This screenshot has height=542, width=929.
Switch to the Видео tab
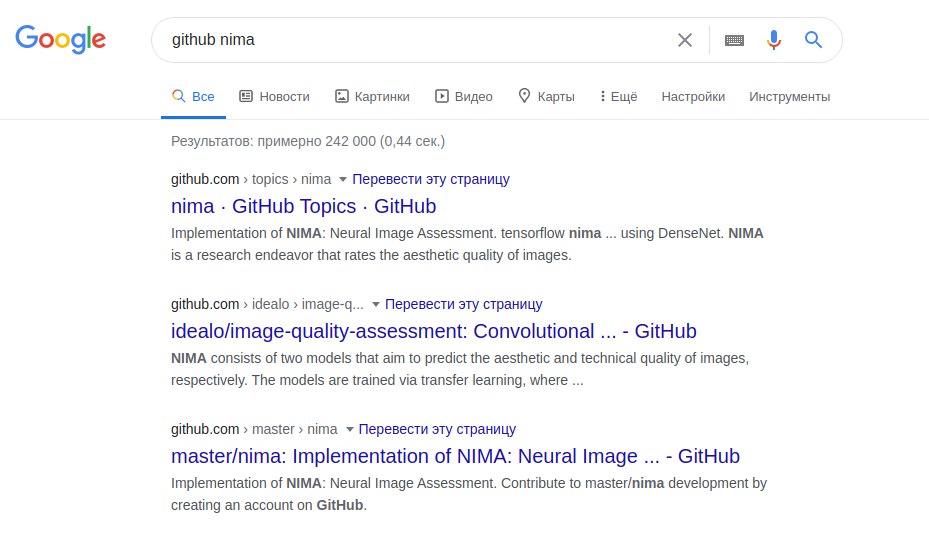[x=464, y=97]
